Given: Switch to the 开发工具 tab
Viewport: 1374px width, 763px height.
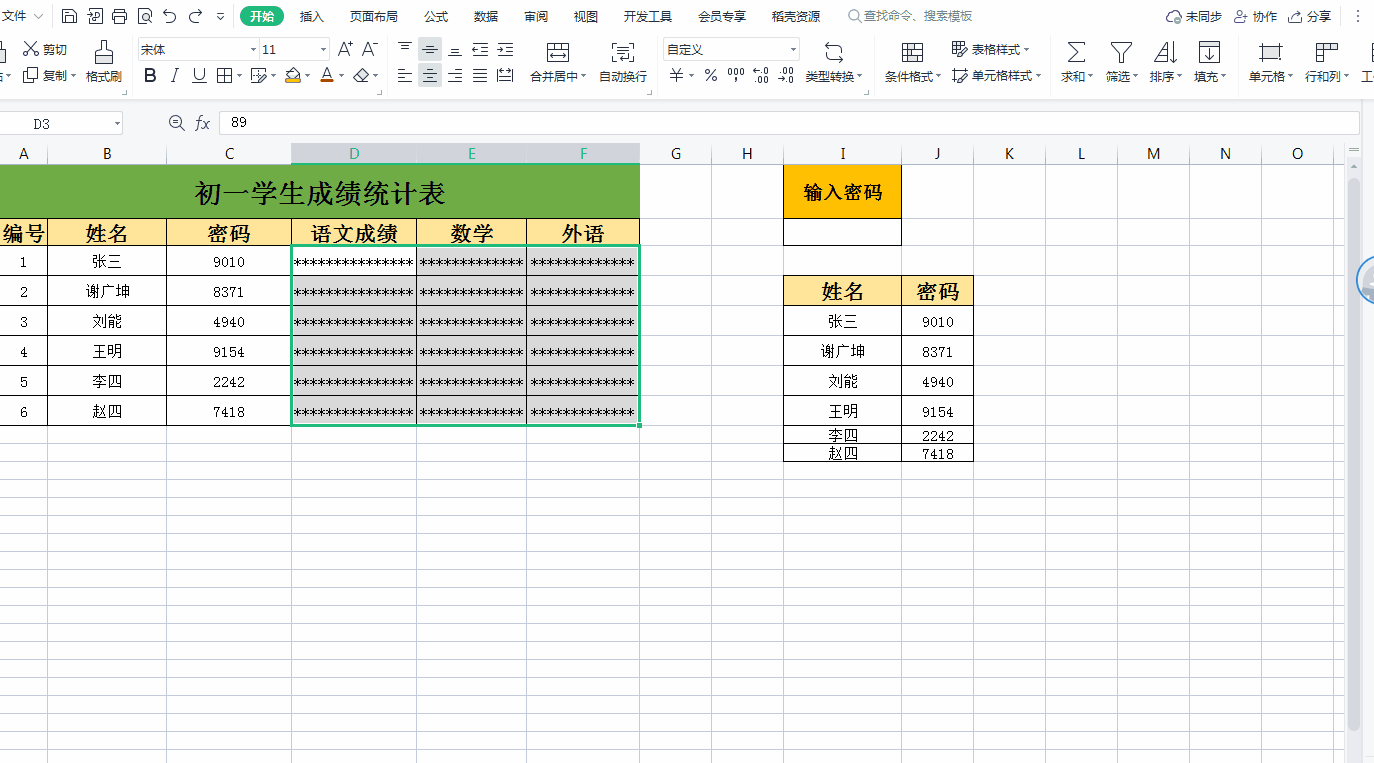Looking at the screenshot, I should point(648,16).
